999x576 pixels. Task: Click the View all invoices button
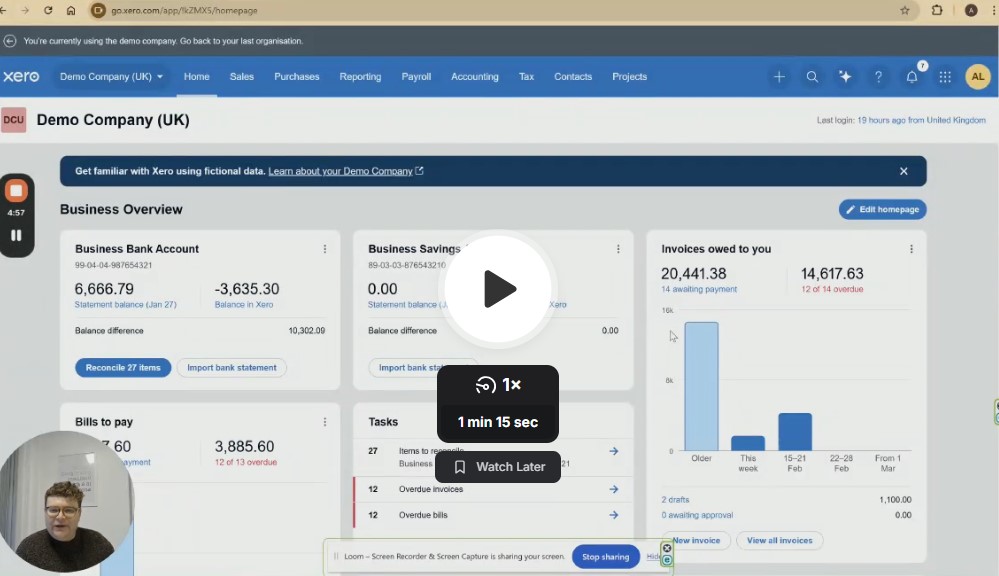pos(780,540)
